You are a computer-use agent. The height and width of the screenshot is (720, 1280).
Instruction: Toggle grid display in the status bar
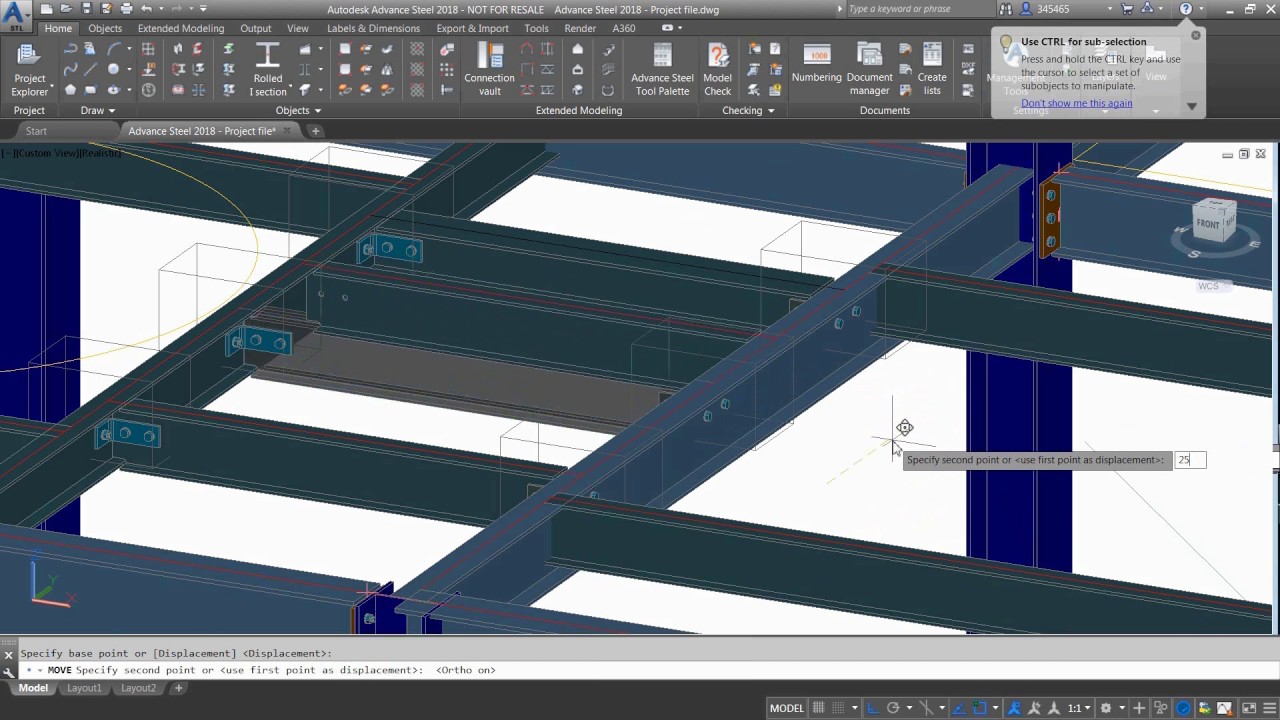coord(818,708)
